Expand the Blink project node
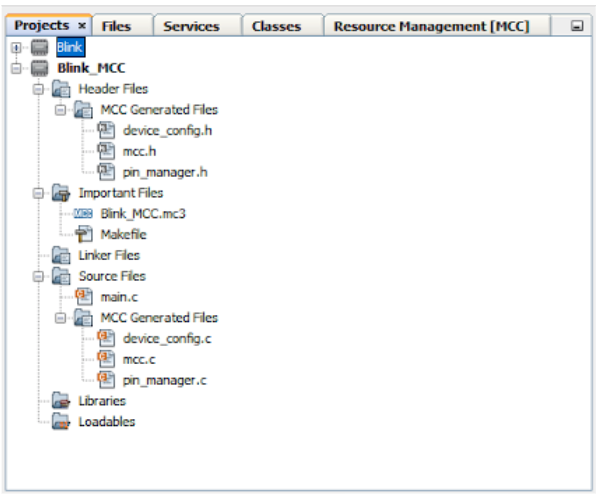This screenshot has height=495, width=597. coord(16,48)
